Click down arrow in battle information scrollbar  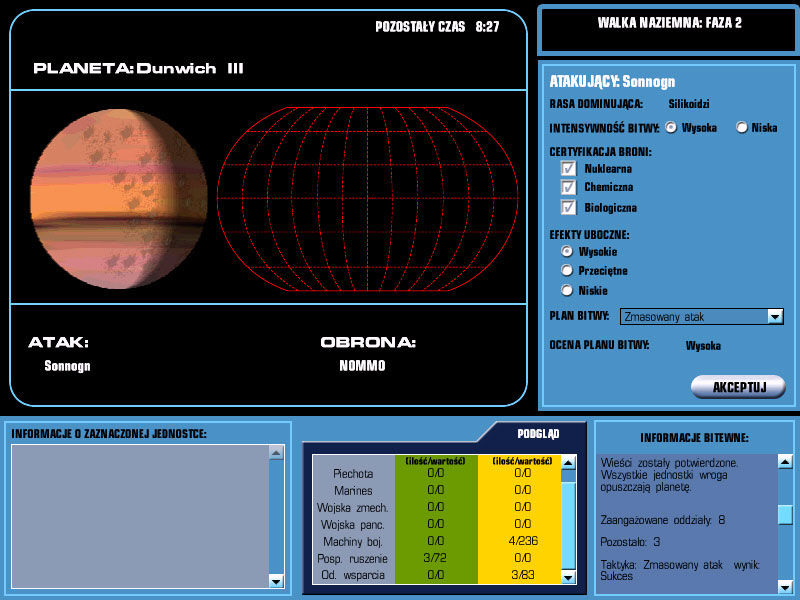coord(785,587)
